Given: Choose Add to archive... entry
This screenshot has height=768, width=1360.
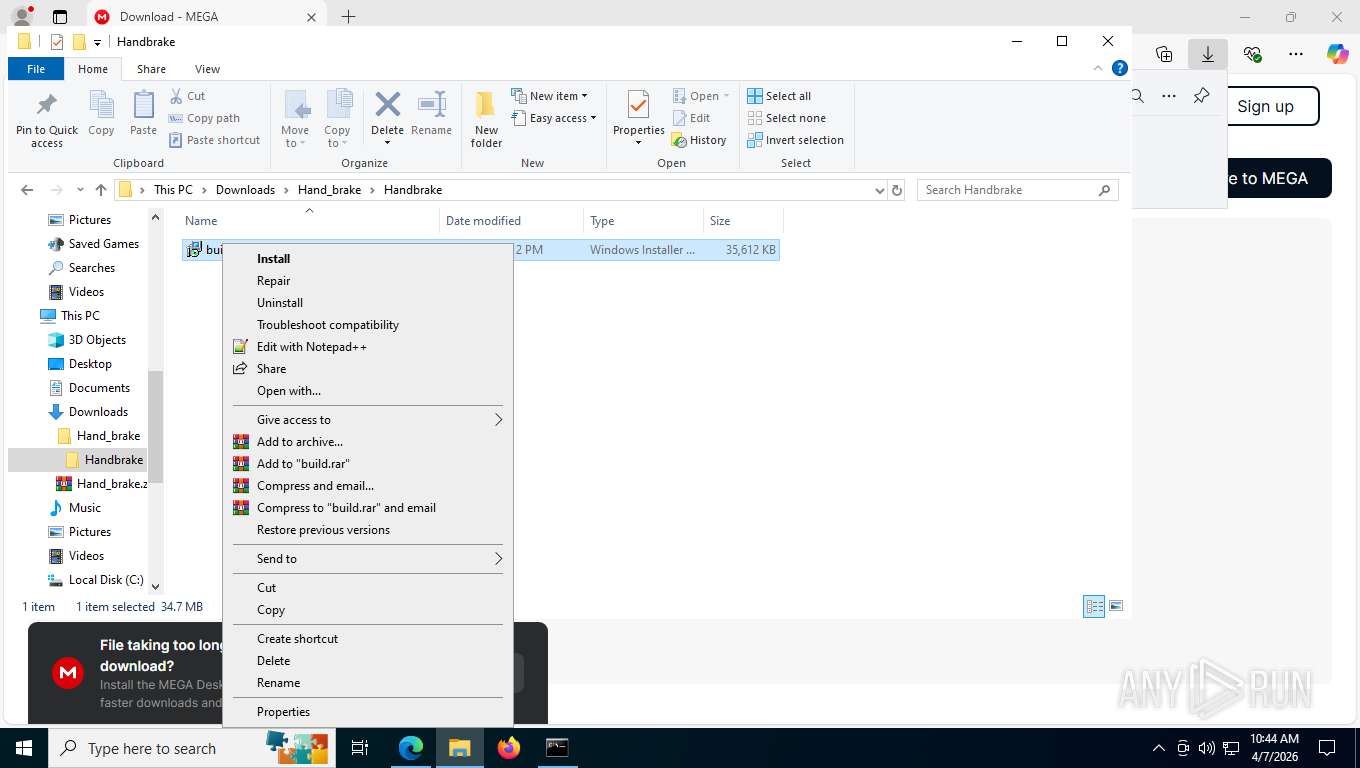Looking at the screenshot, I should tap(368, 442).
